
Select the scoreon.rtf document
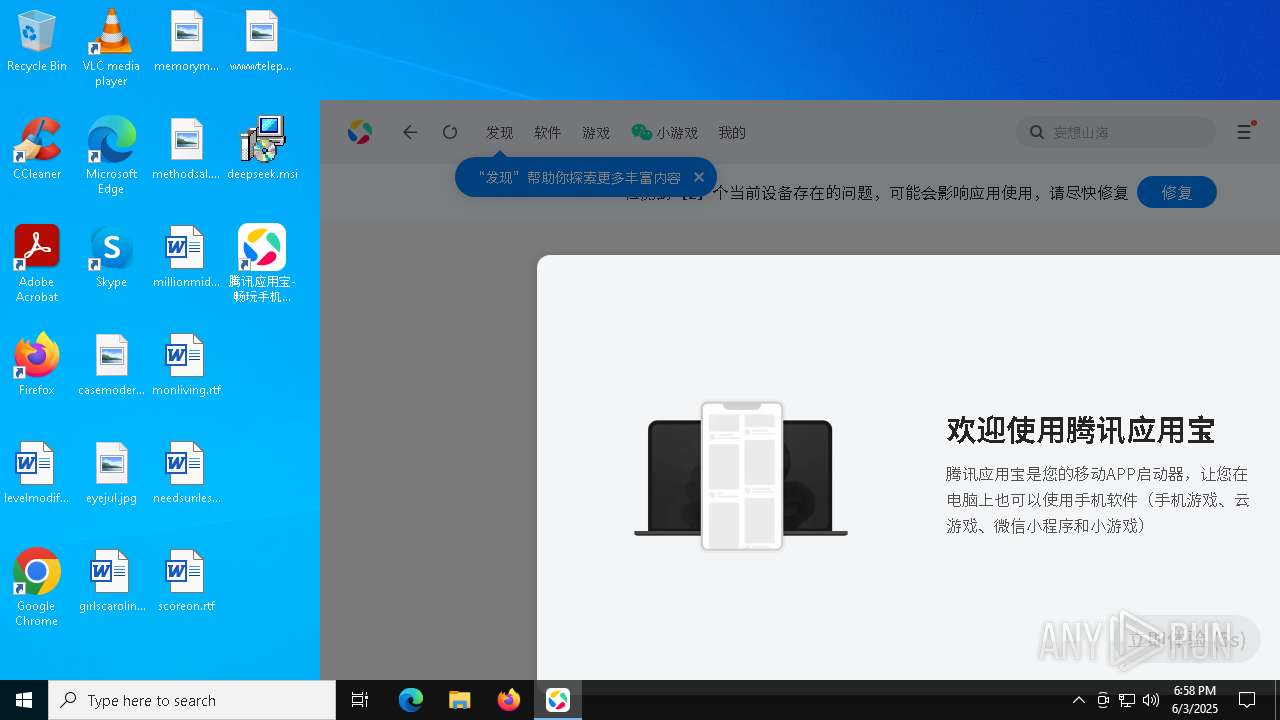click(186, 580)
